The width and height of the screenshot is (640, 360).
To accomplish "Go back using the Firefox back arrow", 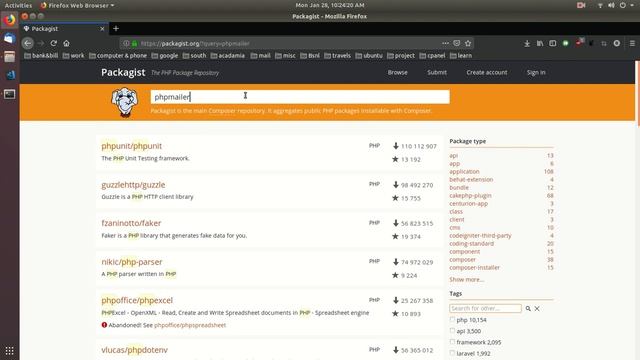I will (27, 43).
